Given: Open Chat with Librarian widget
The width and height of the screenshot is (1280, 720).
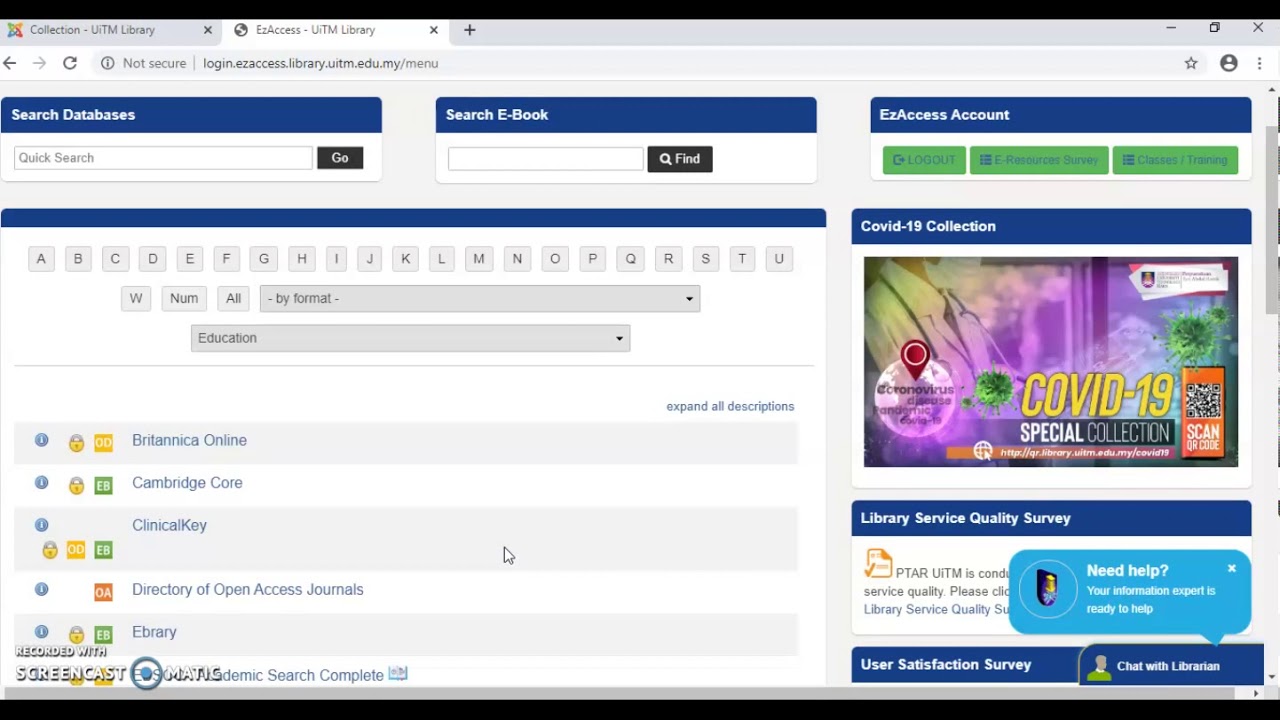Looking at the screenshot, I should coord(1171,666).
